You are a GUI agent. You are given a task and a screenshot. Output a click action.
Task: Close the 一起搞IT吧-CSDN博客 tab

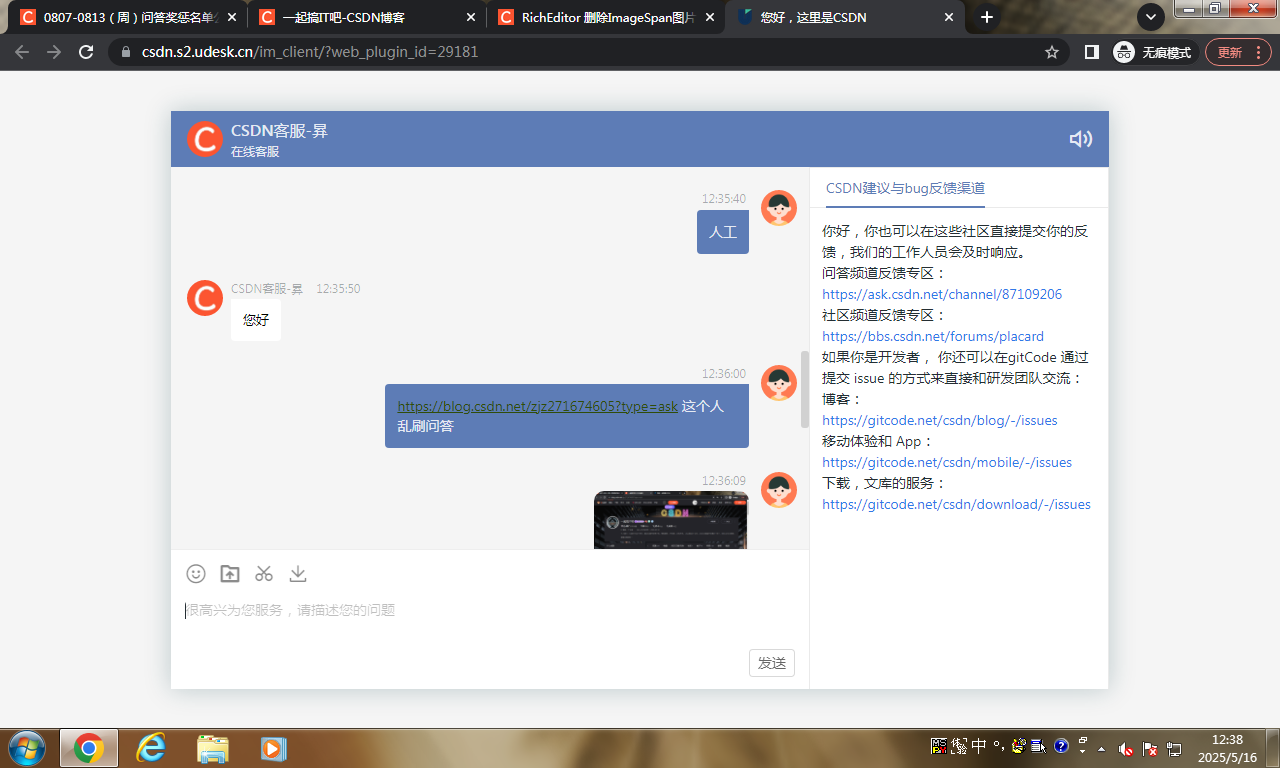click(x=470, y=17)
